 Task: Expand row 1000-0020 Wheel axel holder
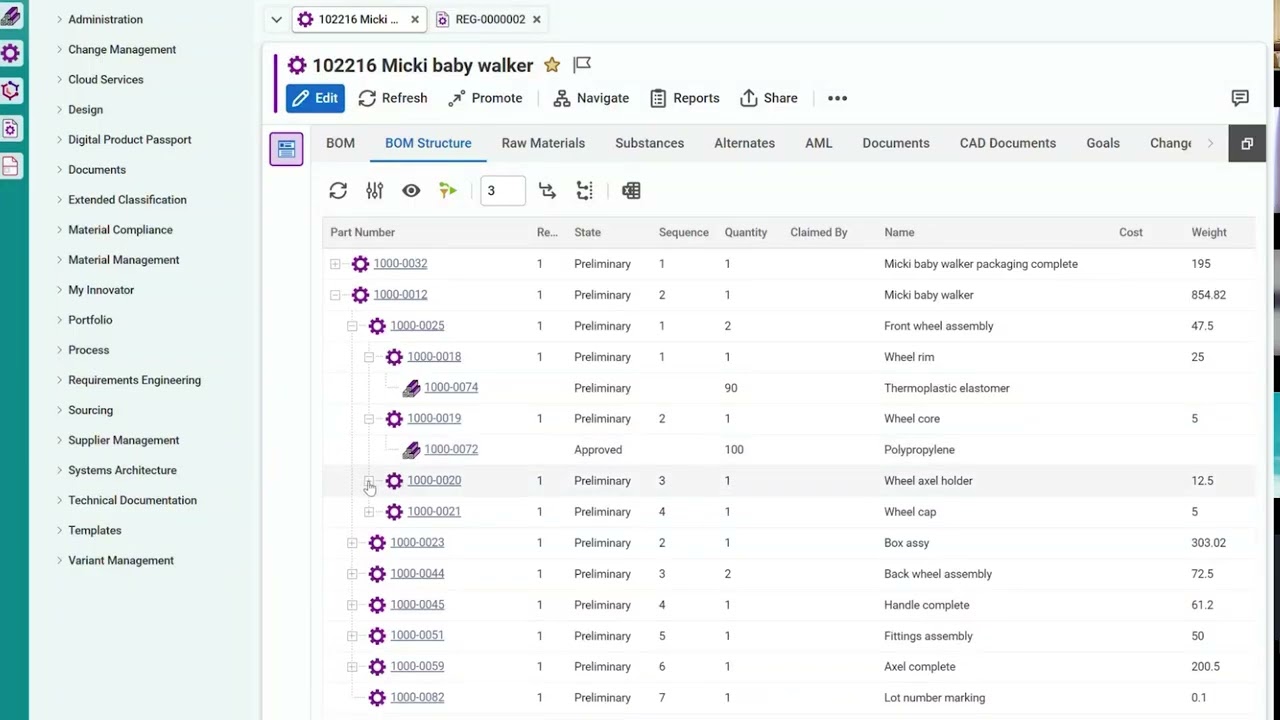[x=369, y=481]
